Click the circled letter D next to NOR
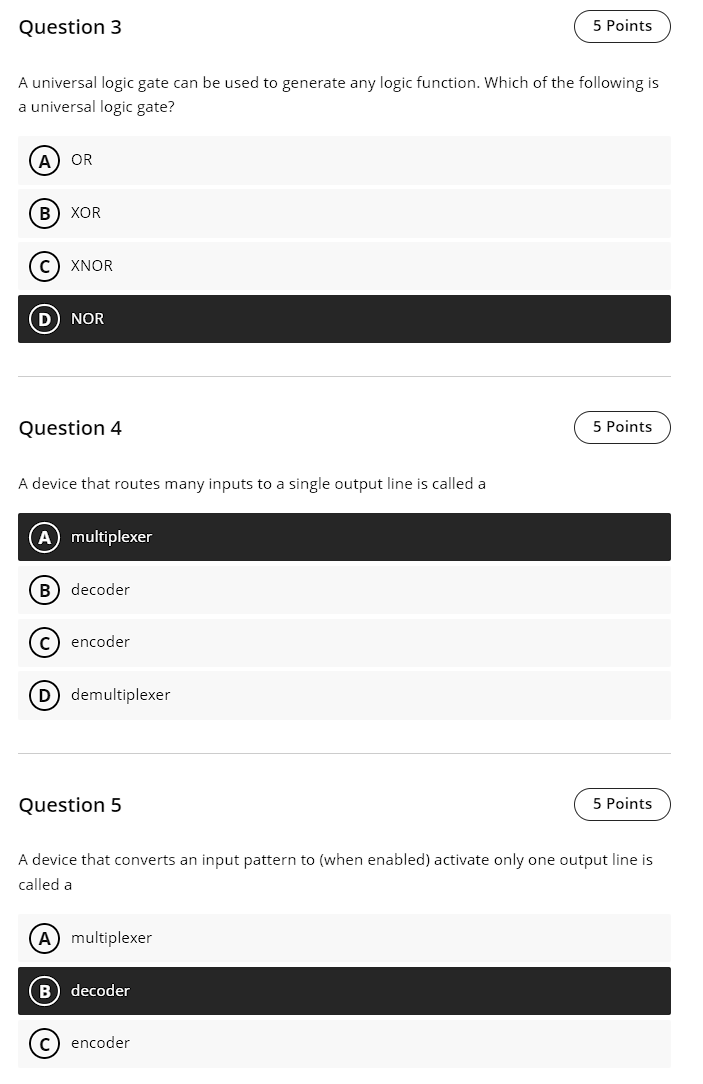 [44, 318]
